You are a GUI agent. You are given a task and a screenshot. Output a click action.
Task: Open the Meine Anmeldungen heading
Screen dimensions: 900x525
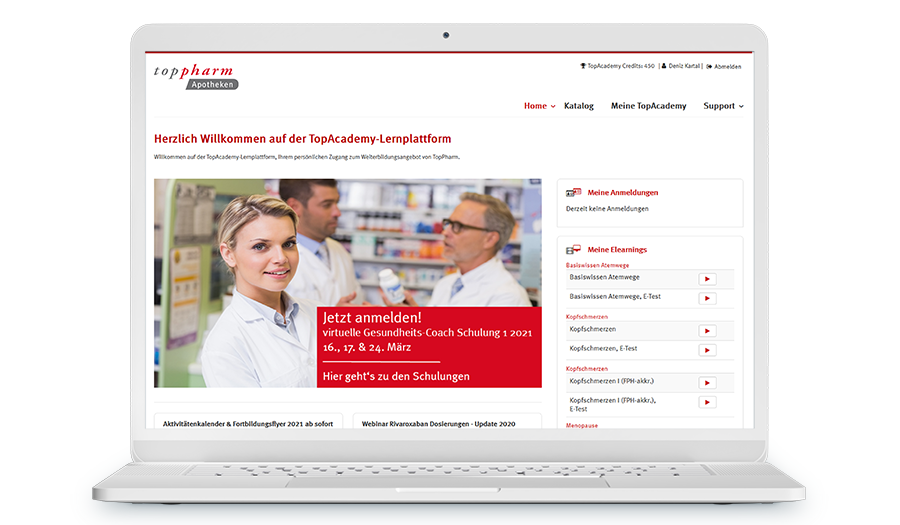coord(623,193)
